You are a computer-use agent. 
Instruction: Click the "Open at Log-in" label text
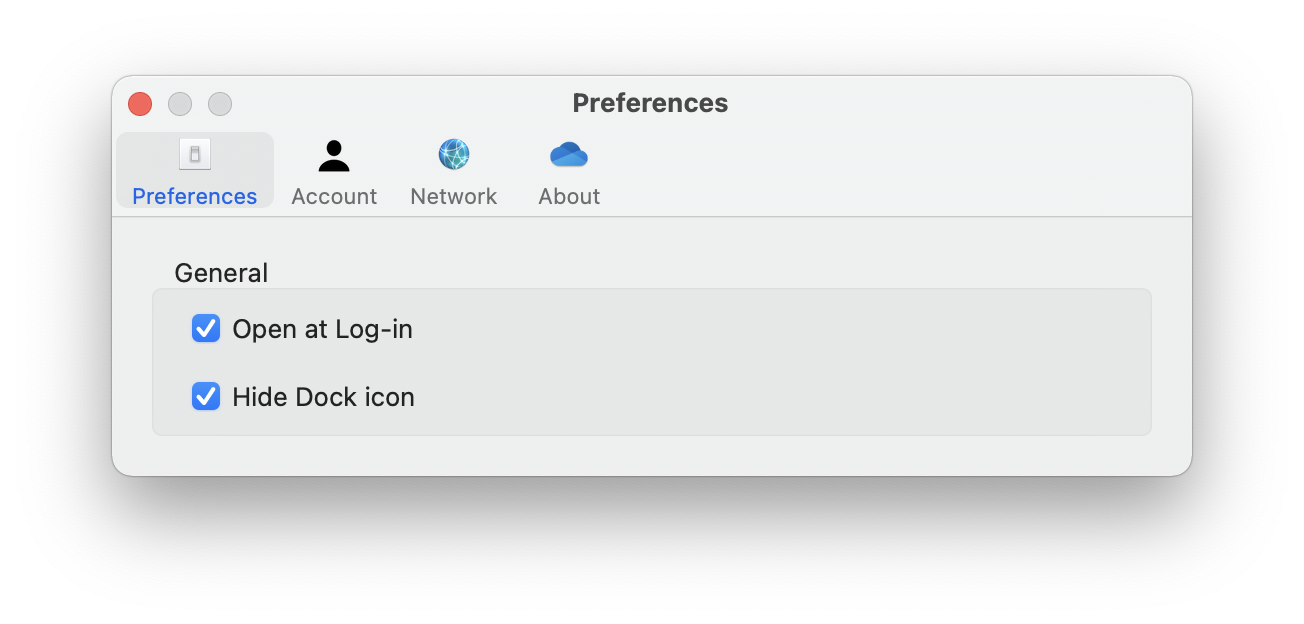pos(322,329)
